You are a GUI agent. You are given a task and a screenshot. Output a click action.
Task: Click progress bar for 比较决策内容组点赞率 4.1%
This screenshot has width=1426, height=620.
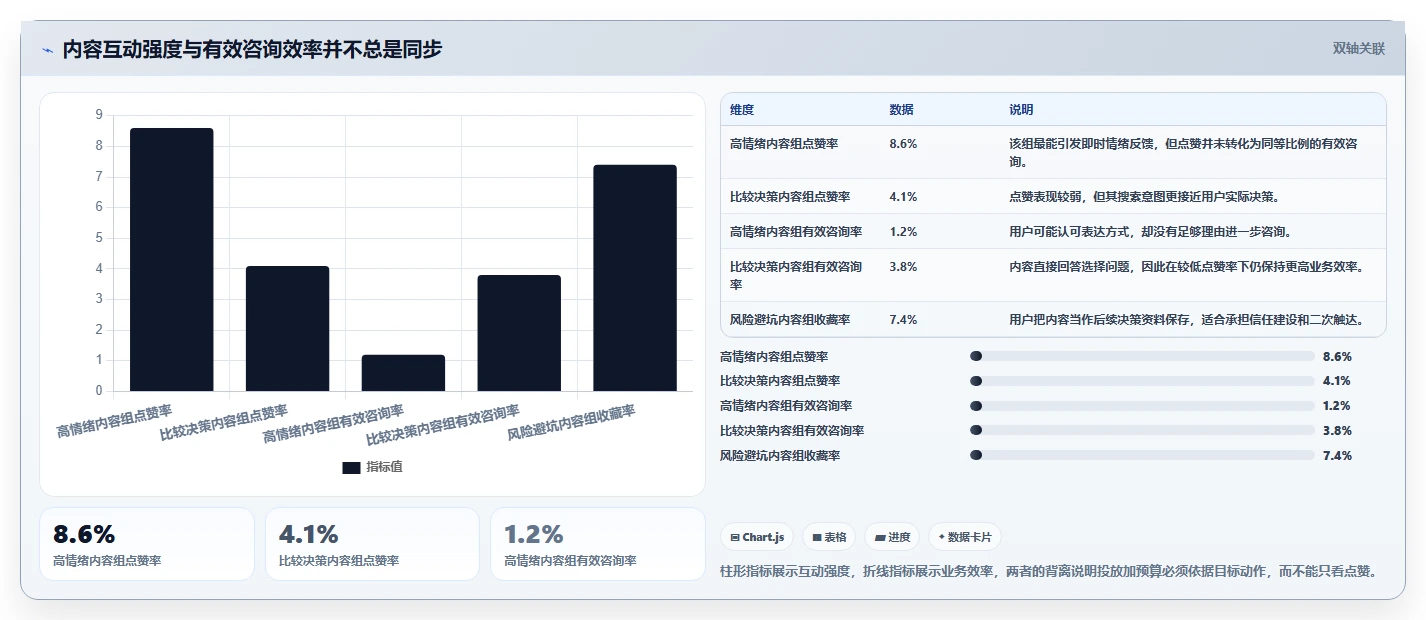click(1142, 381)
